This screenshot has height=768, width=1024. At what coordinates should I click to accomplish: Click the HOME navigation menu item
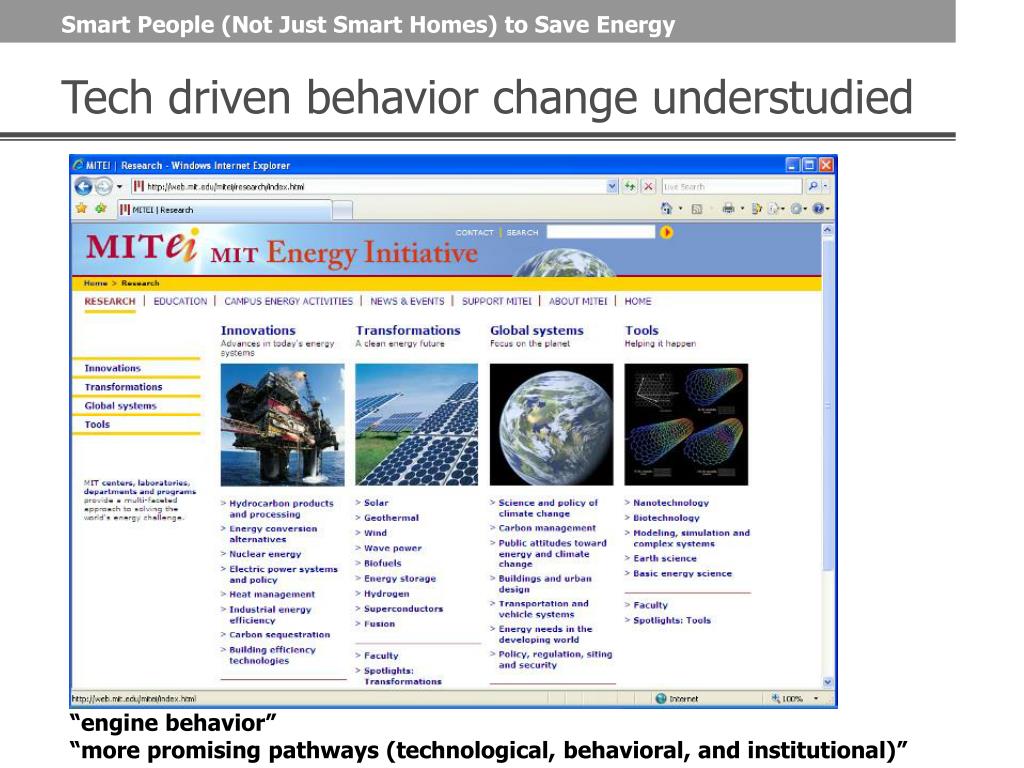pyautogui.click(x=638, y=301)
